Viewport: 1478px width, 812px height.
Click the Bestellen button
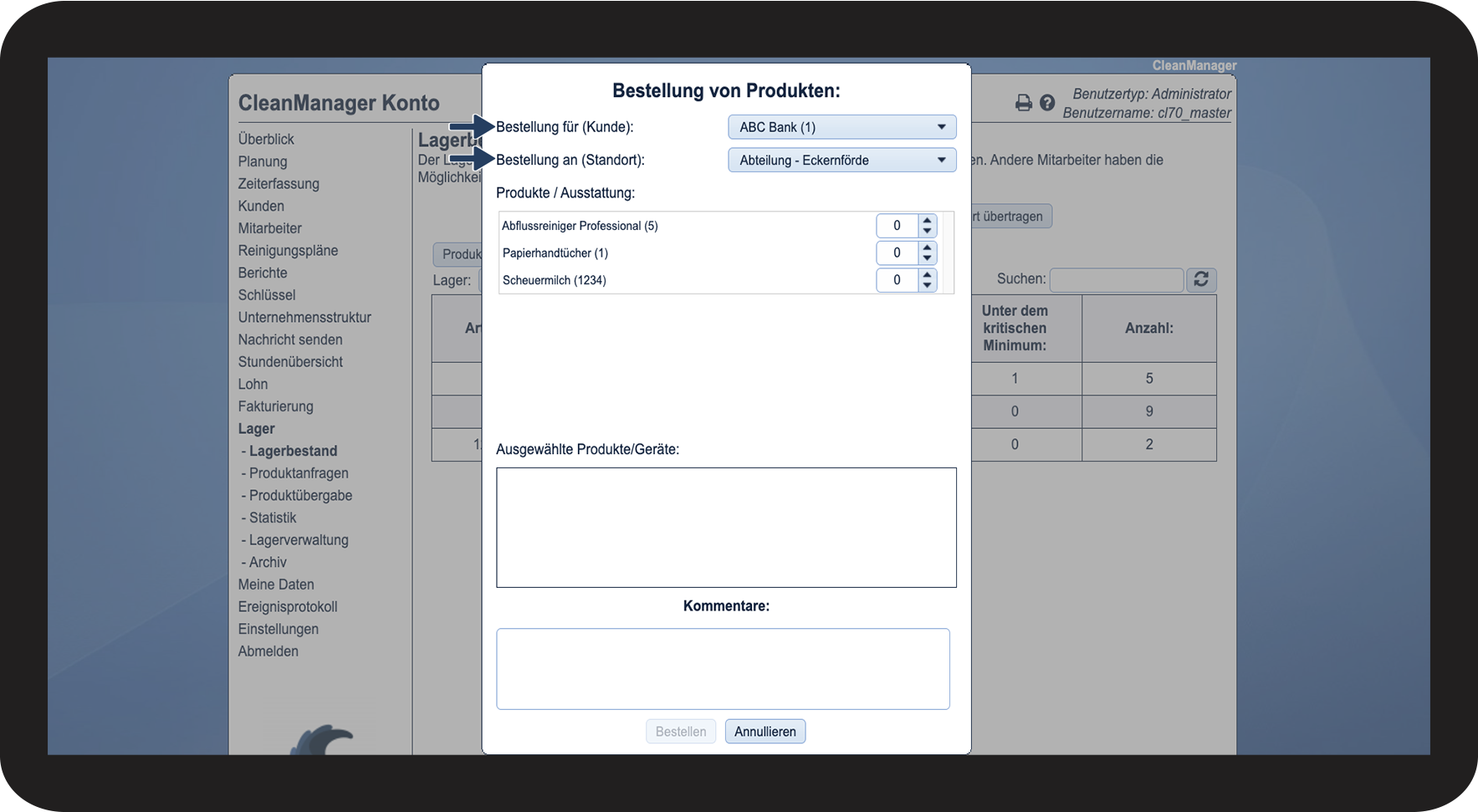(681, 732)
